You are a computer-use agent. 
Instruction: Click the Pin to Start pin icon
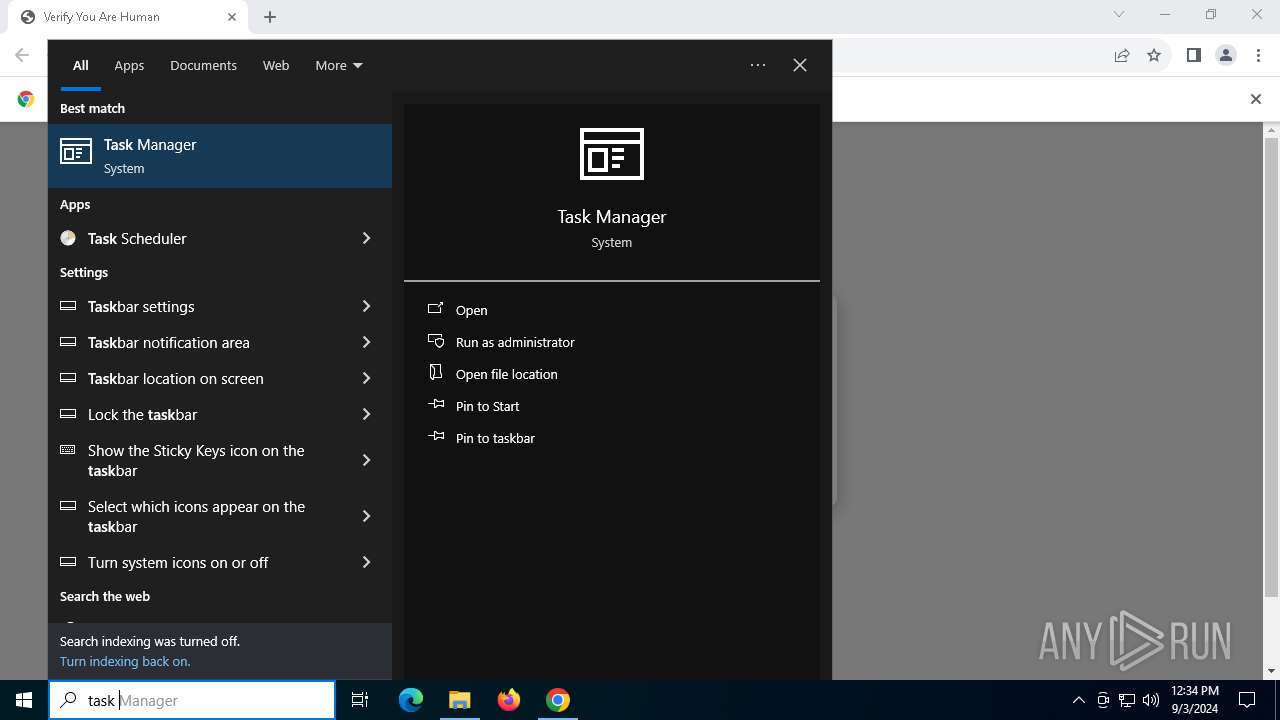(435, 405)
